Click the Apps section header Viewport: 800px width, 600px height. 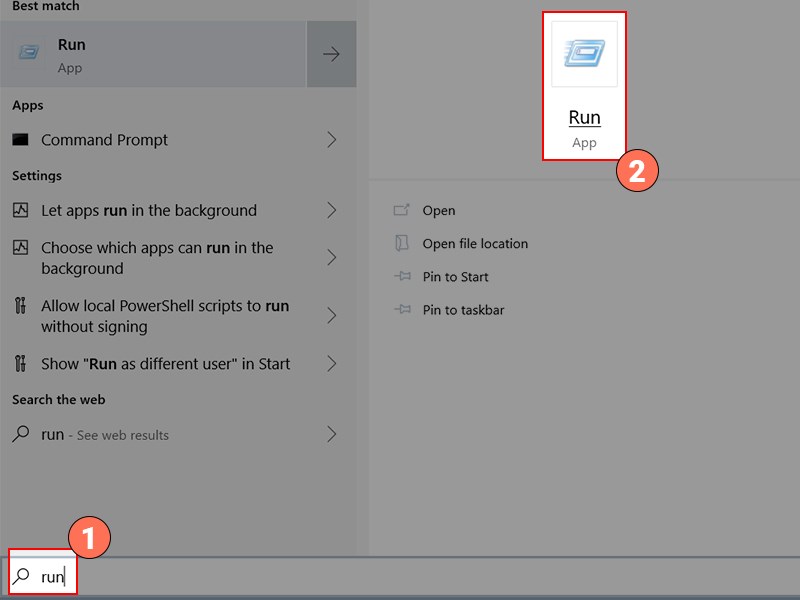[x=28, y=106]
